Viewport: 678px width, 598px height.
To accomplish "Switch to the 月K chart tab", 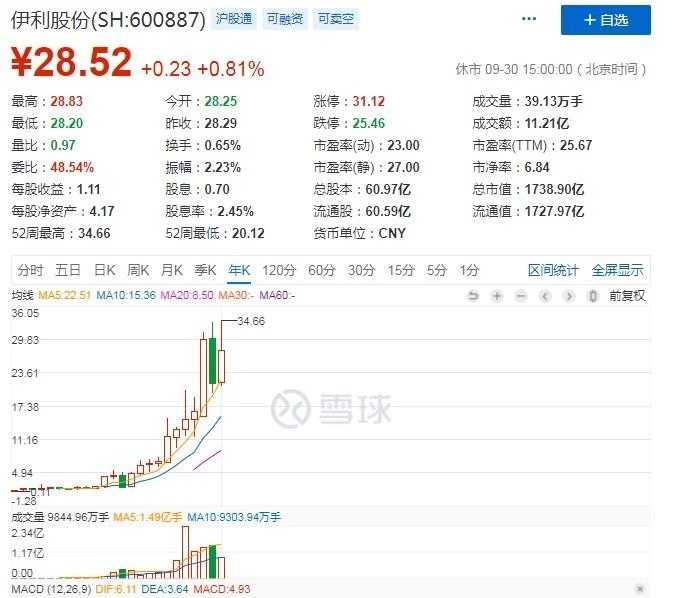I will pos(172,271).
